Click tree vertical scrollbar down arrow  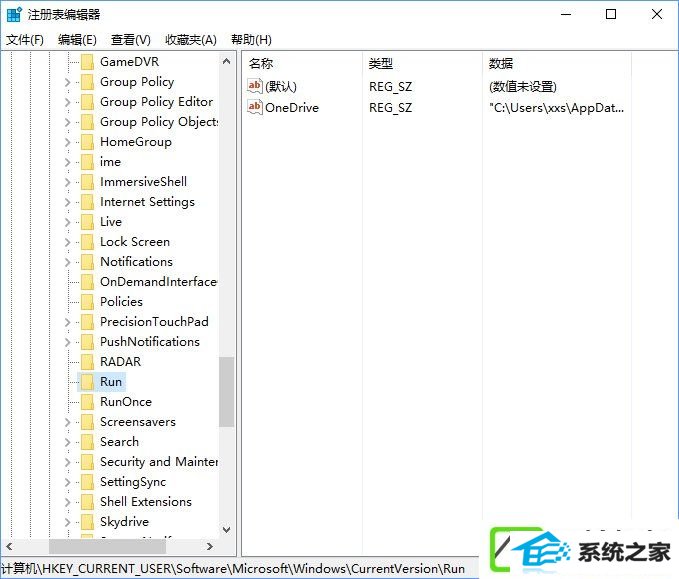(226, 529)
